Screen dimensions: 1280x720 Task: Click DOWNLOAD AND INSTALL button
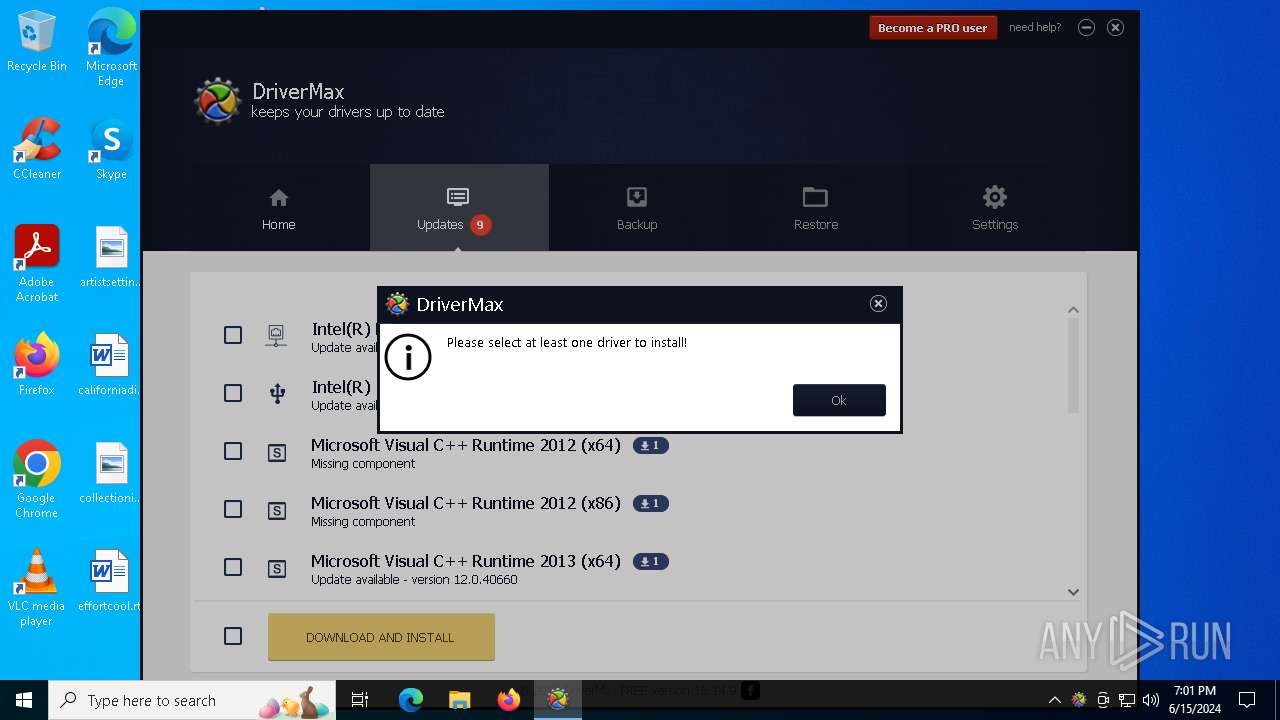tap(381, 637)
